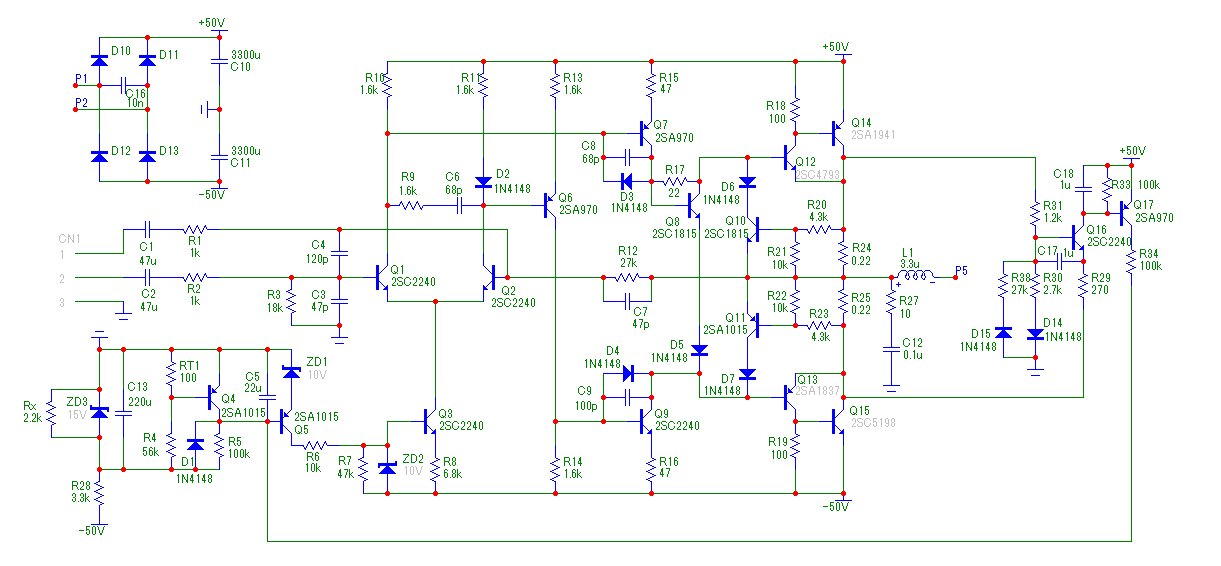The image size is (1221, 566).
Task: Select resistor R12 27k feedback
Action: pyautogui.click(x=628, y=277)
